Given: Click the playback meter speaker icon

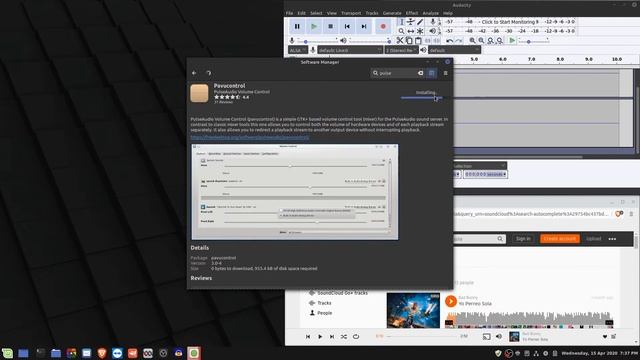Looking at the screenshot, I should [433, 31].
